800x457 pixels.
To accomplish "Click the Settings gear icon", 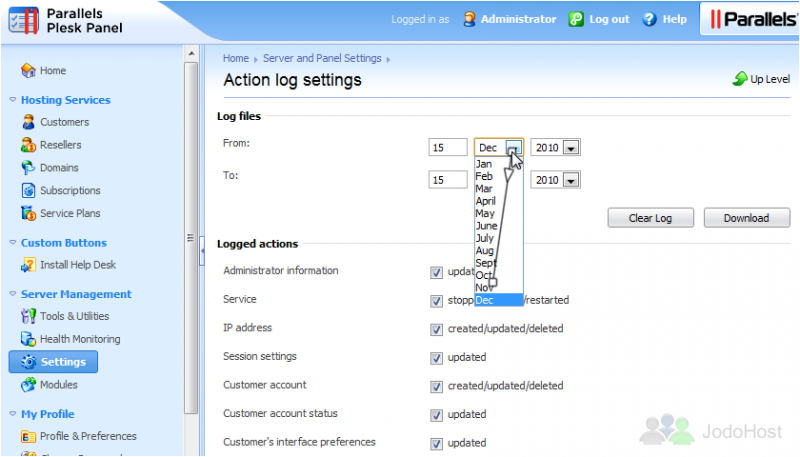I will click(x=28, y=362).
